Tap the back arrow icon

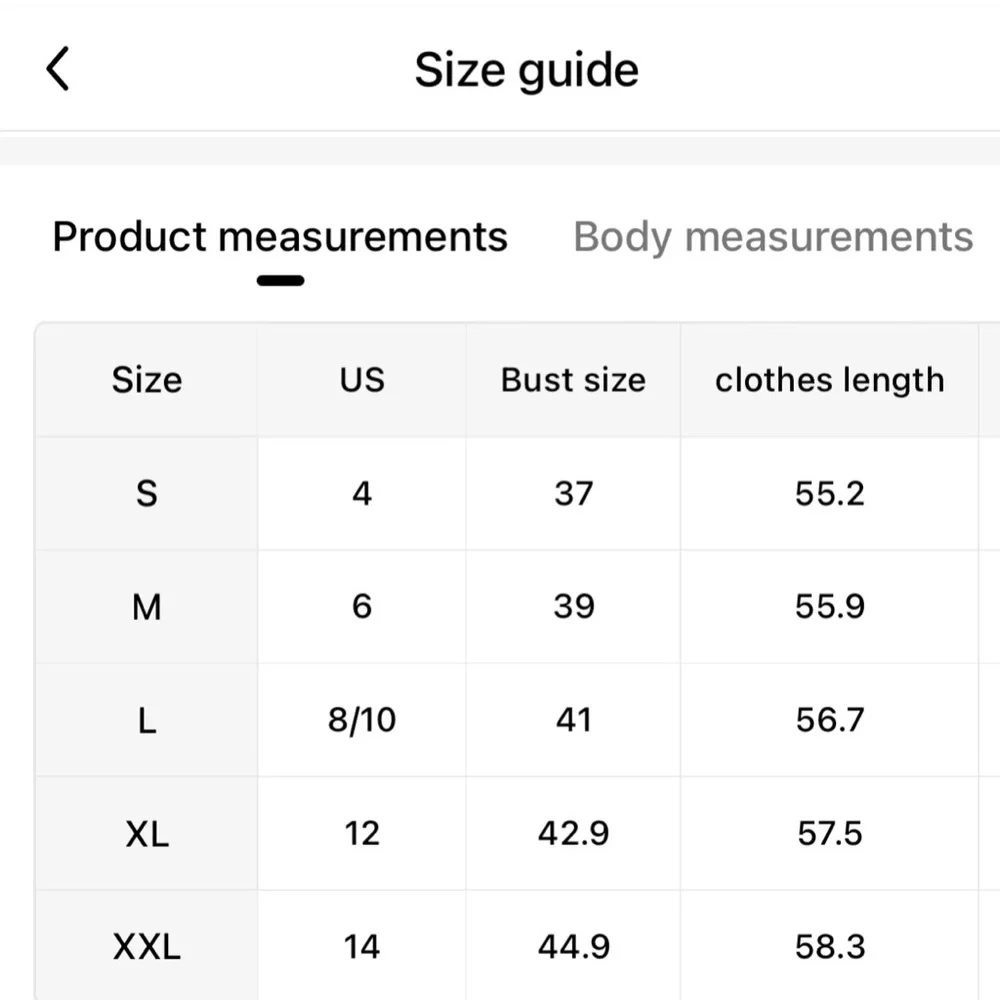point(57,69)
